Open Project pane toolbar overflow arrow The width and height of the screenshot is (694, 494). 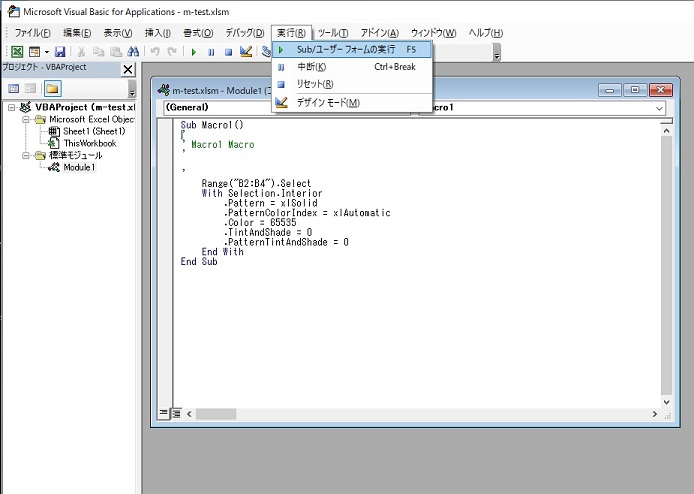point(132,91)
